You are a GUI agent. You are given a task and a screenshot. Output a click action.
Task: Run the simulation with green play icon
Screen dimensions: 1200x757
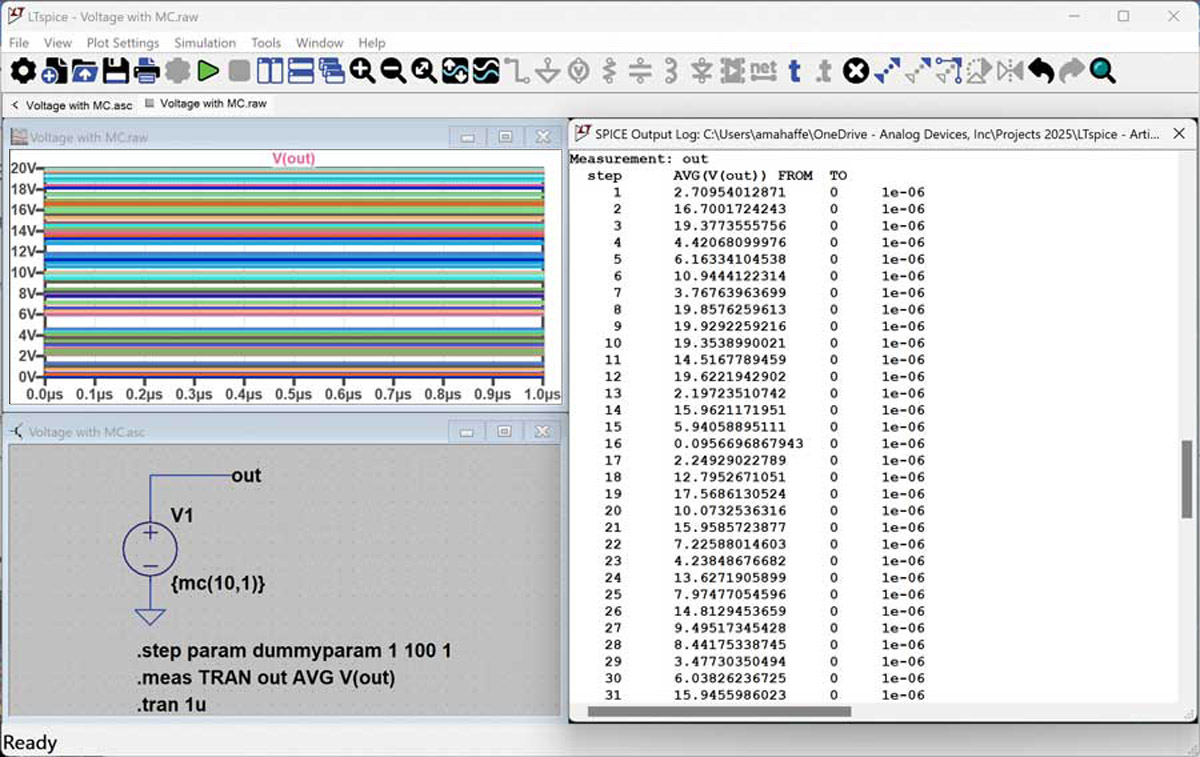(x=208, y=71)
